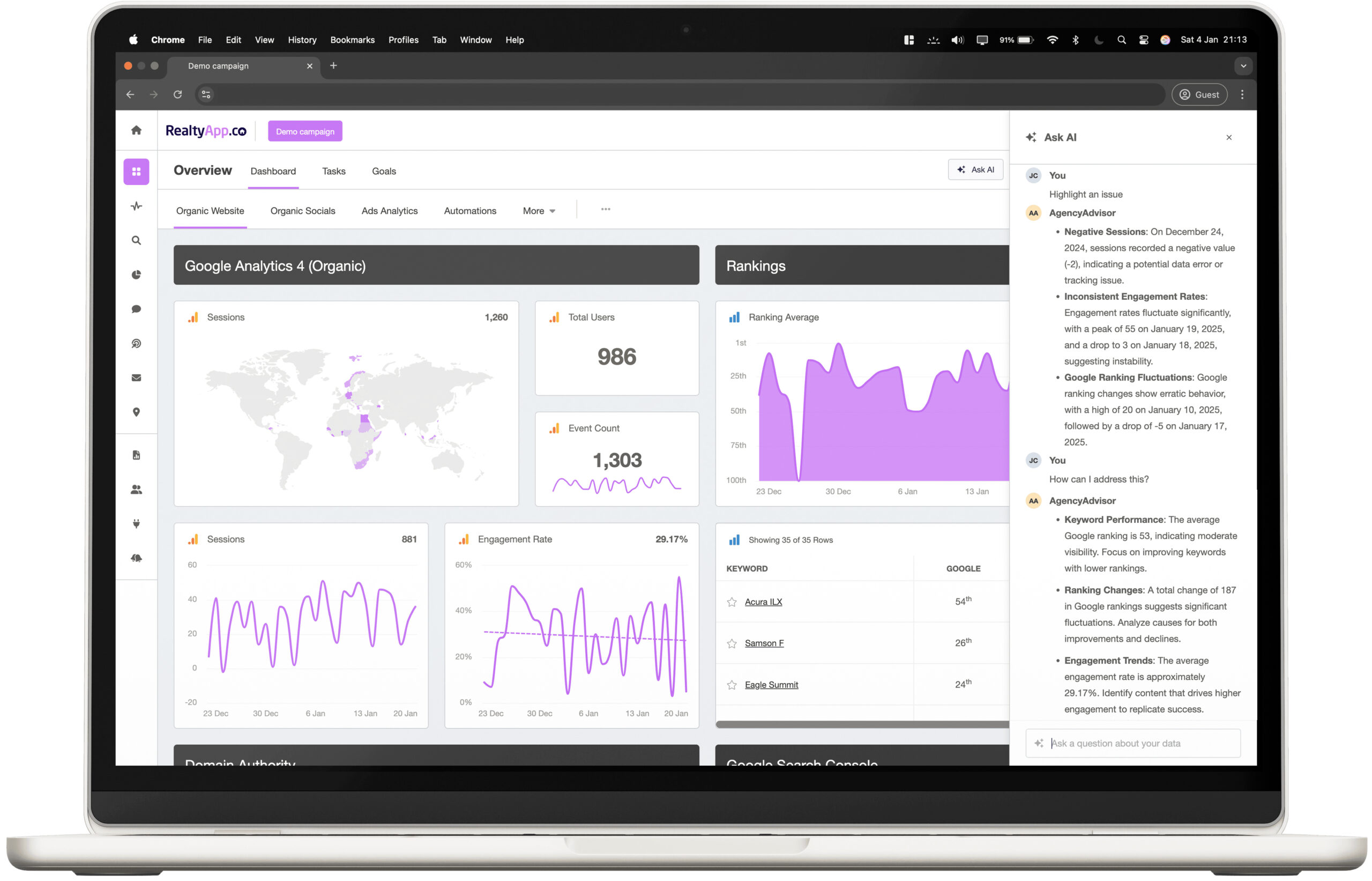The image size is (1372, 881).
Task: Open the location pin icon in sidebar
Action: pos(136,412)
